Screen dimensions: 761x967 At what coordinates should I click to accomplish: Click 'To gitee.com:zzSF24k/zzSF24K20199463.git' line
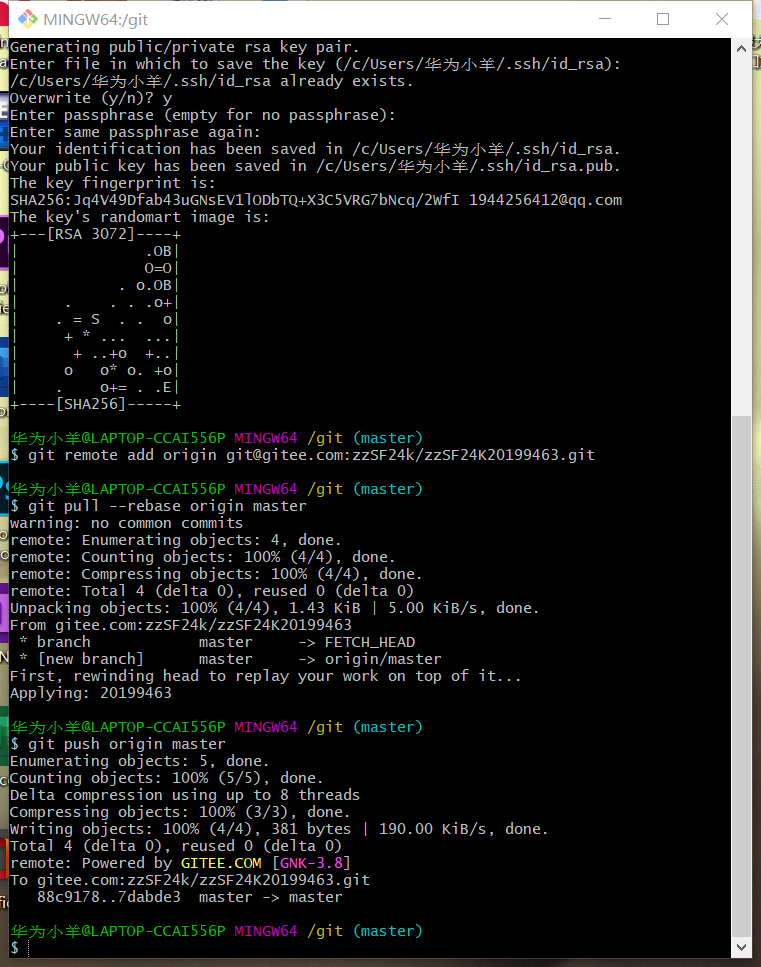pos(190,881)
